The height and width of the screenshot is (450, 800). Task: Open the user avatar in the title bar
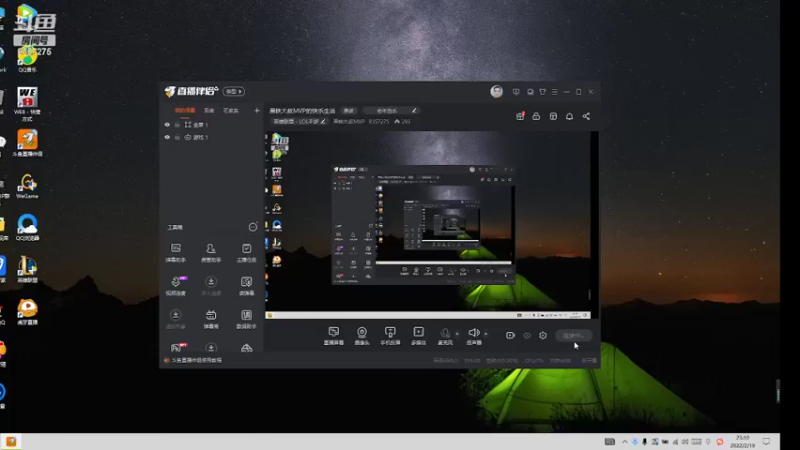tap(496, 91)
